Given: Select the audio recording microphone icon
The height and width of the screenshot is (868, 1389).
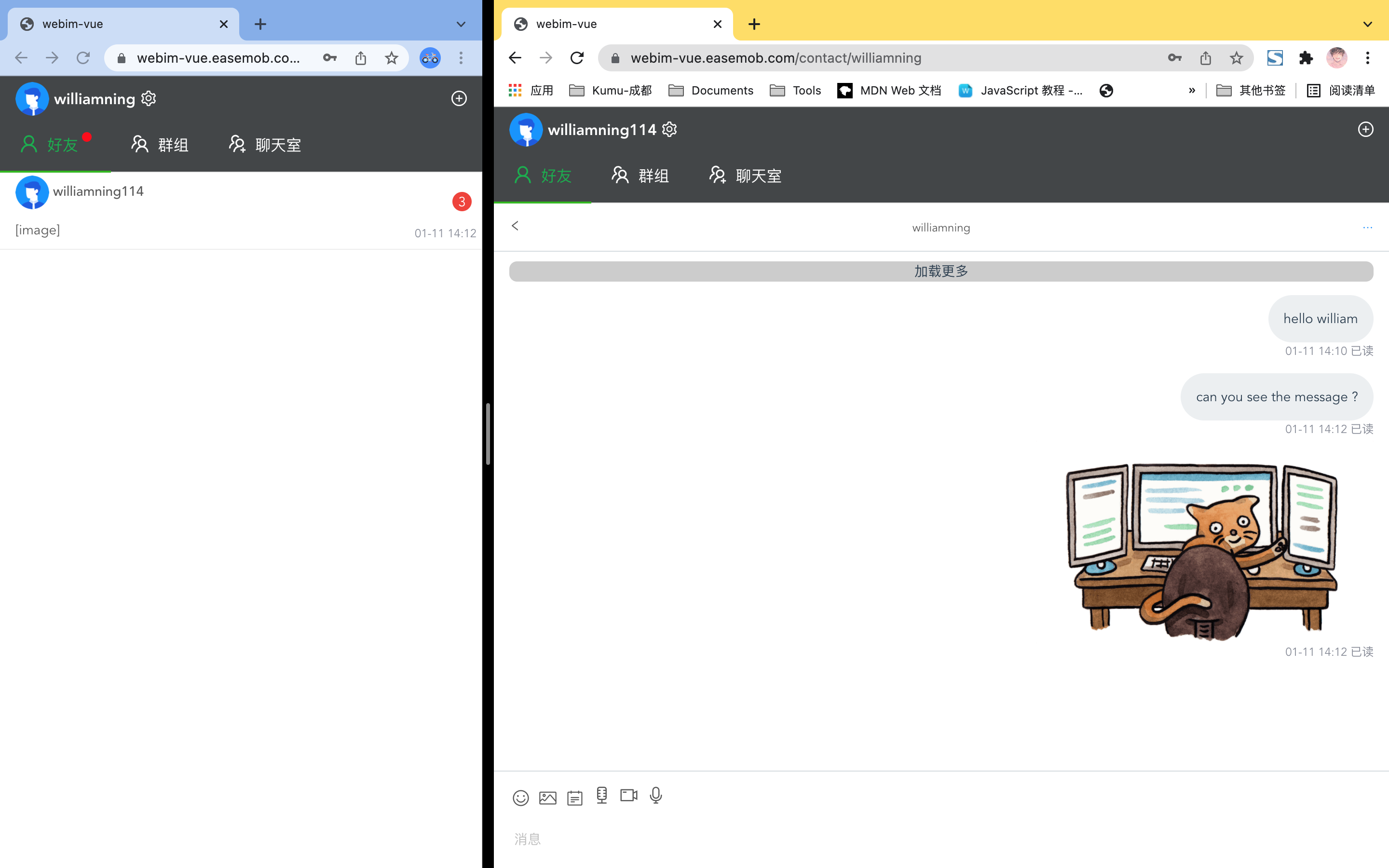Looking at the screenshot, I should (x=601, y=796).
